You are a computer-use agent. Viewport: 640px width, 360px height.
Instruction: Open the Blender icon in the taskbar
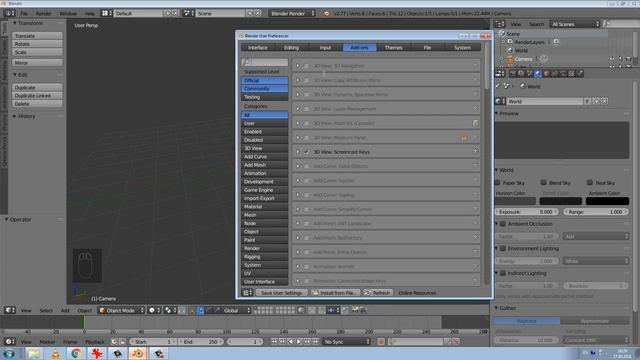[x=138, y=353]
